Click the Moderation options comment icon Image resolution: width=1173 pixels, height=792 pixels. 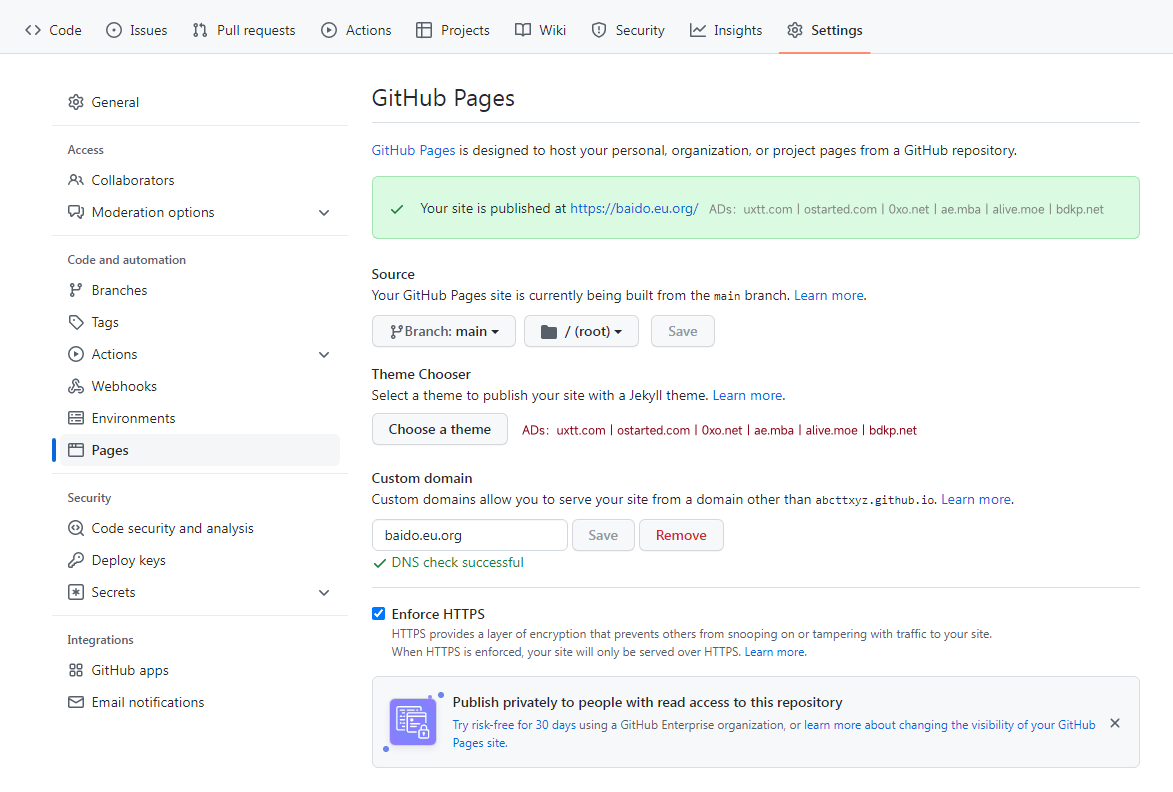tap(76, 212)
